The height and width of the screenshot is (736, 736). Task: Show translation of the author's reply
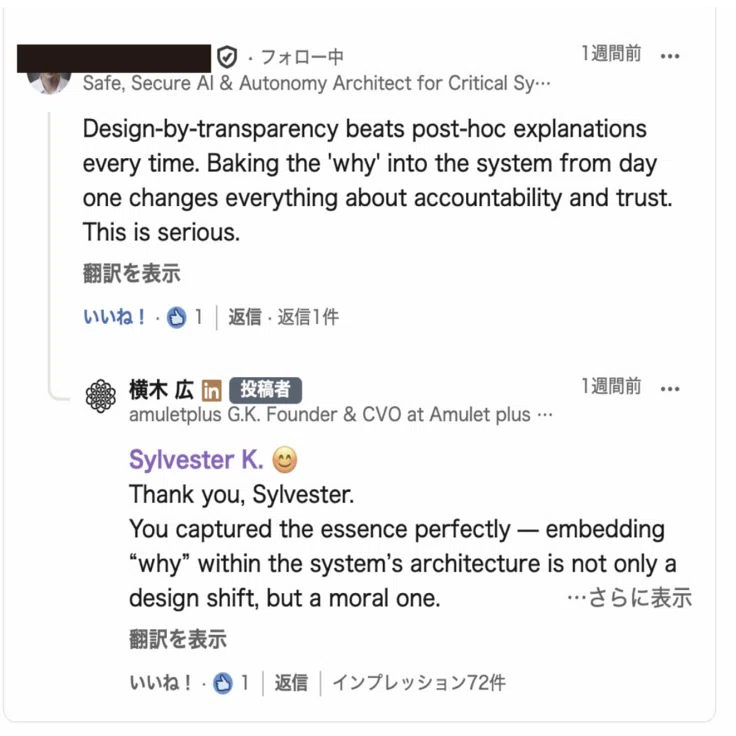pyautogui.click(x=178, y=639)
